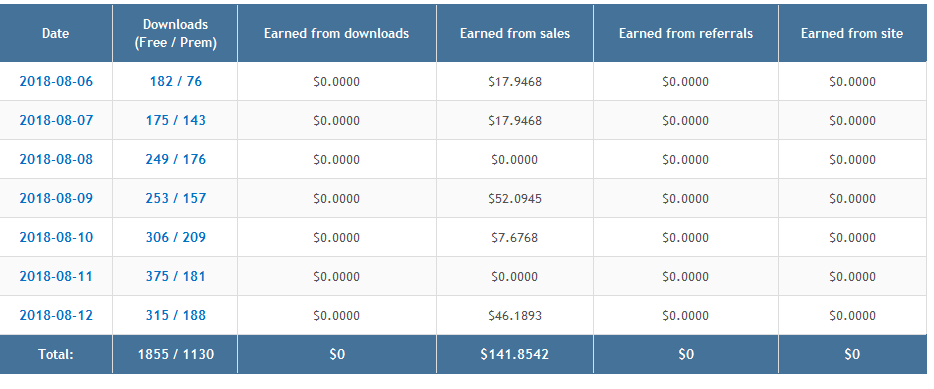Select the Earned from downloads header

pyautogui.click(x=337, y=34)
